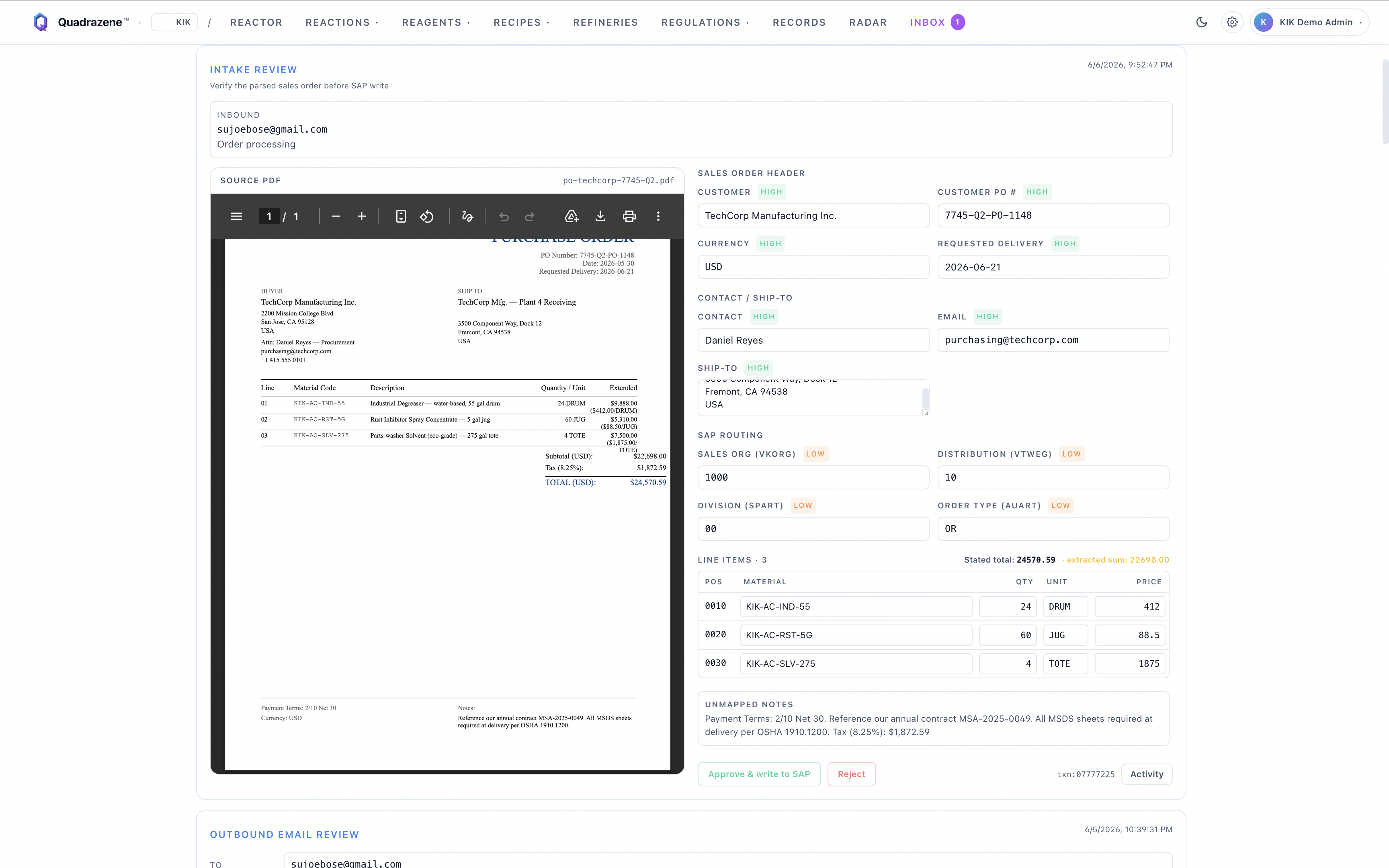This screenshot has width=1389, height=868.
Task: Click the Quadrazene logo icon
Action: (40, 22)
